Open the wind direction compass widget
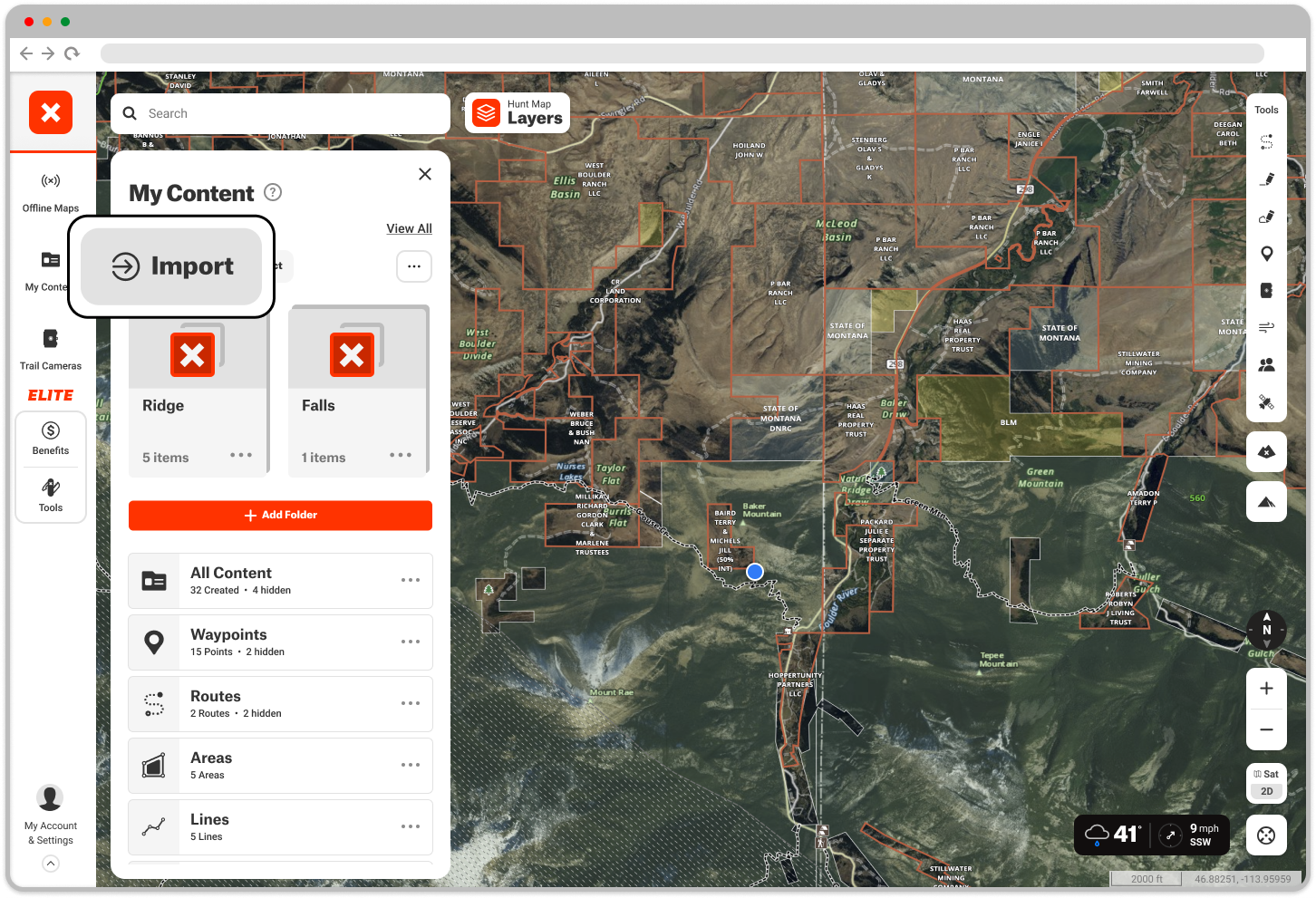Viewport: 1316px width, 898px height. point(1170,835)
